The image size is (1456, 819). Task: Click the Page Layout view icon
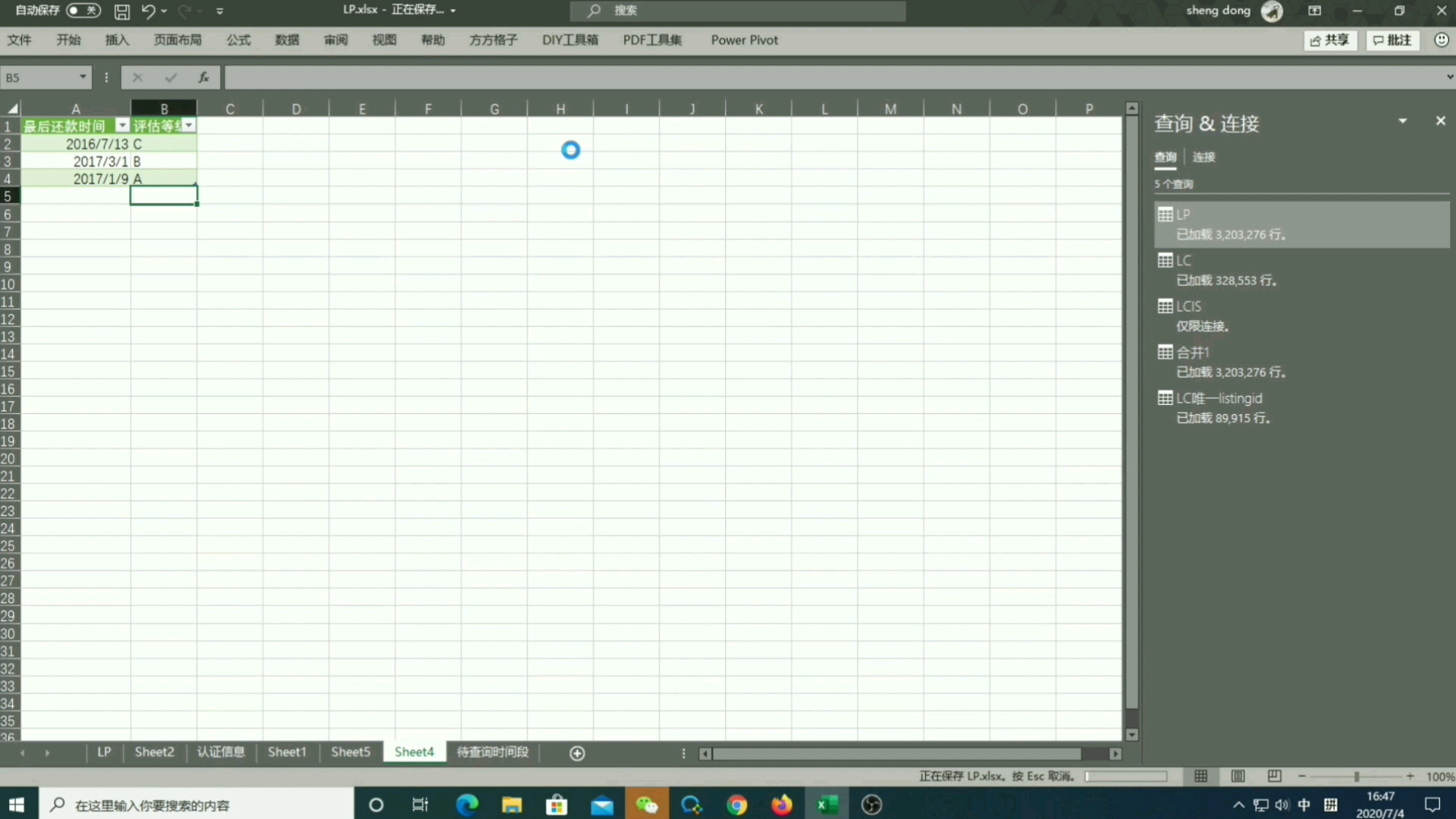[1238, 776]
